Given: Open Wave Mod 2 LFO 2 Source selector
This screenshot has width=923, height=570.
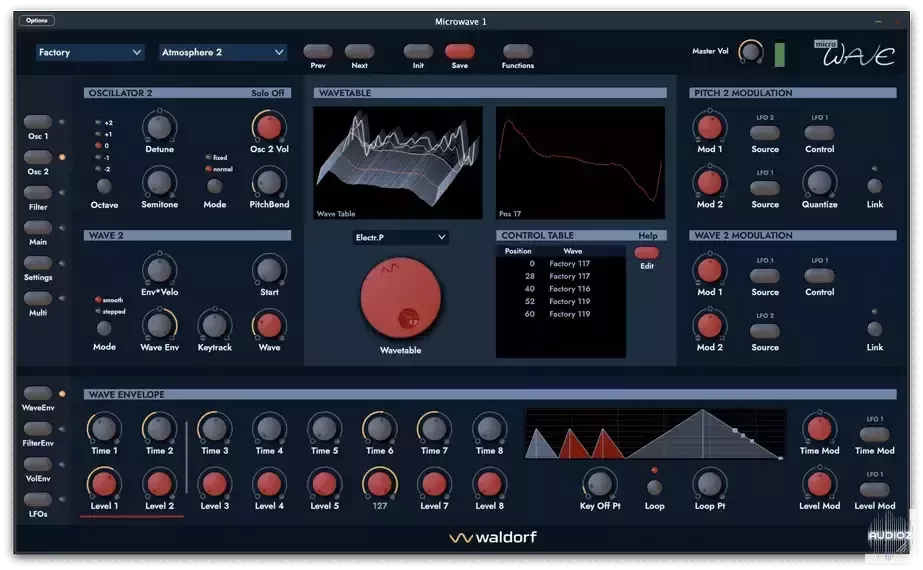Looking at the screenshot, I should tap(765, 331).
